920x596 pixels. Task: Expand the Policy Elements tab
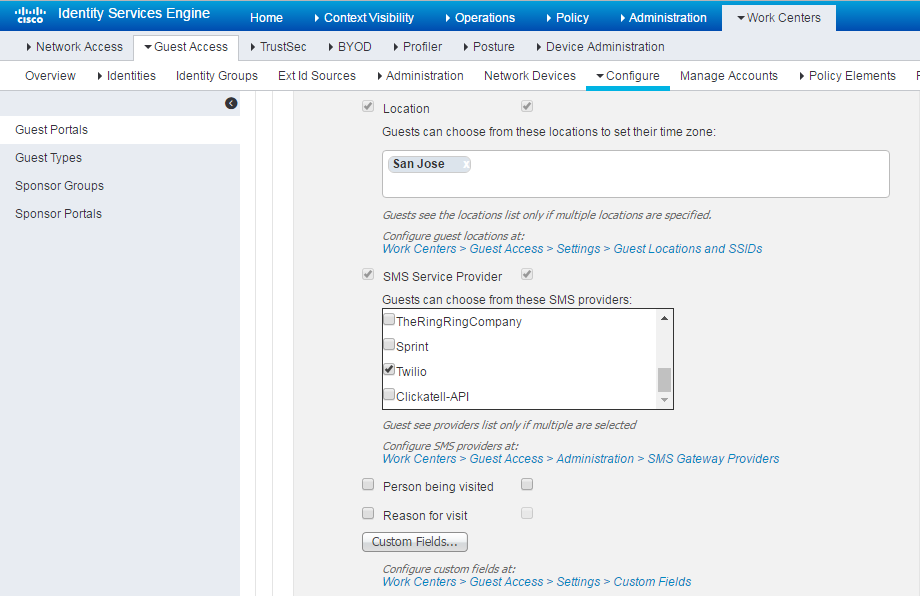point(848,76)
